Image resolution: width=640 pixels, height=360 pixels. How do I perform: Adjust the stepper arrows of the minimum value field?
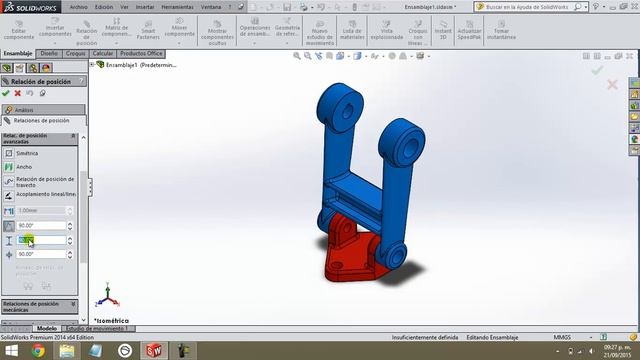coord(70,254)
